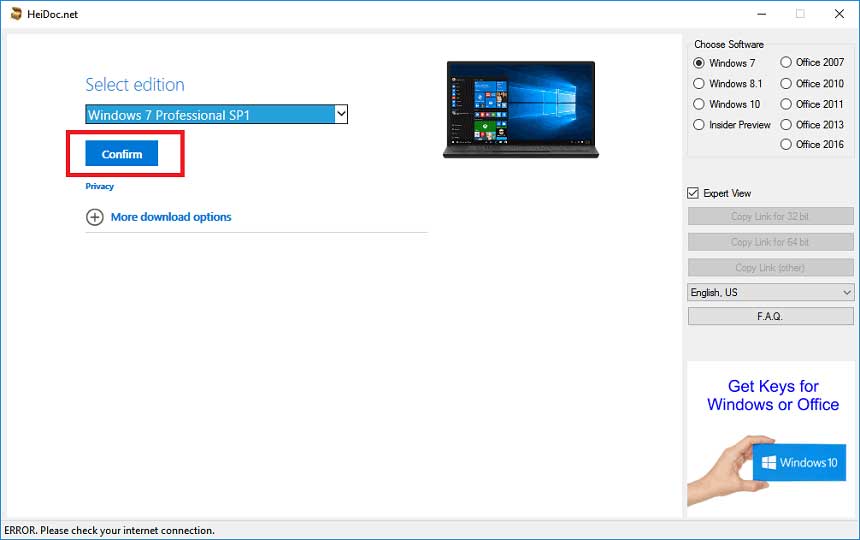
Task: Click the Get Keys for Windows or Office ad
Action: pyautogui.click(x=771, y=439)
